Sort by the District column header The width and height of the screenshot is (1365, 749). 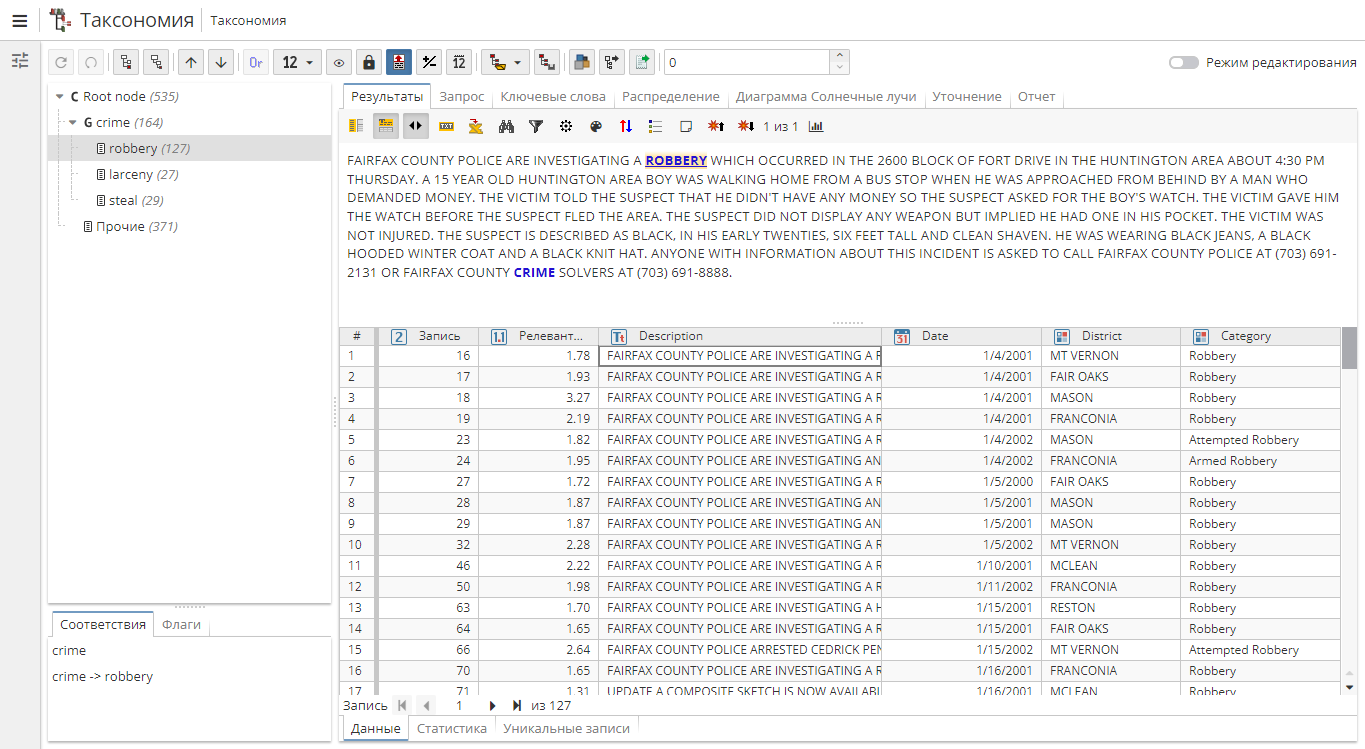tap(1111, 336)
